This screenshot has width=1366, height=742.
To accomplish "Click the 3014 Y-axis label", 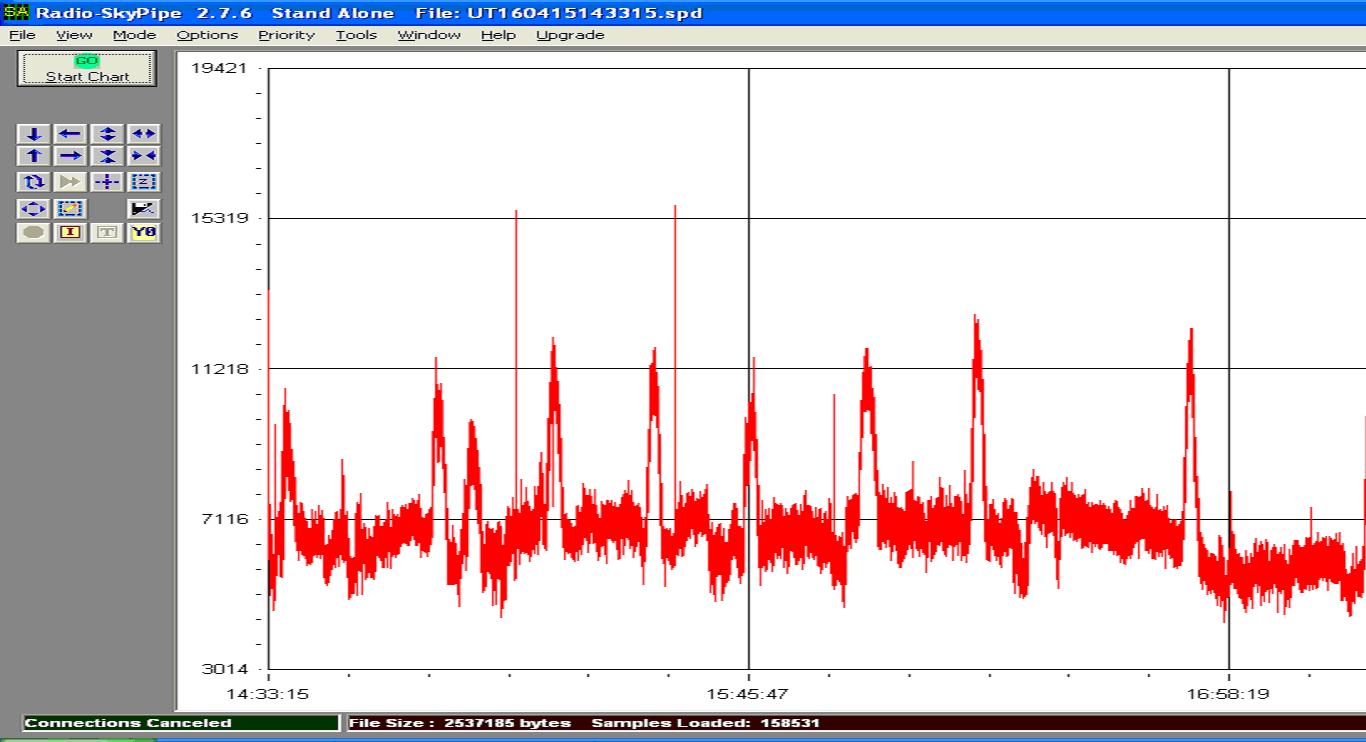I will 226,669.
